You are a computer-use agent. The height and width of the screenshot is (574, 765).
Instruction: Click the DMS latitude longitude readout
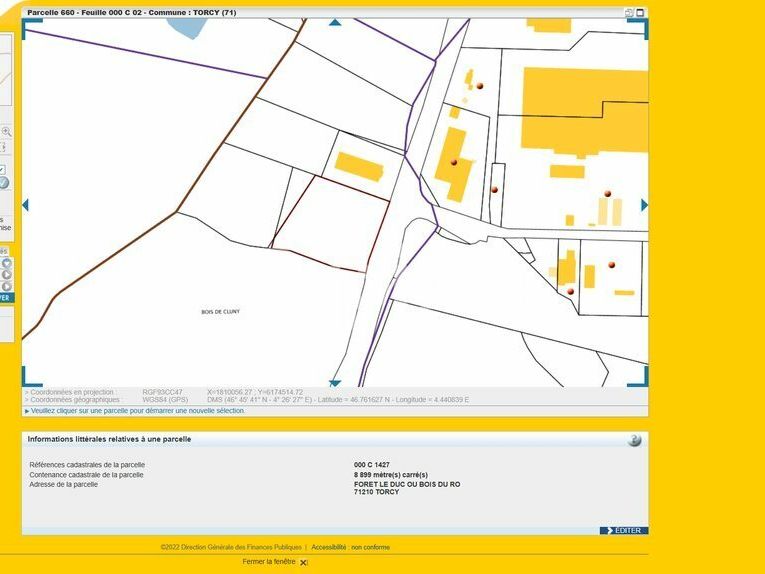pos(338,399)
